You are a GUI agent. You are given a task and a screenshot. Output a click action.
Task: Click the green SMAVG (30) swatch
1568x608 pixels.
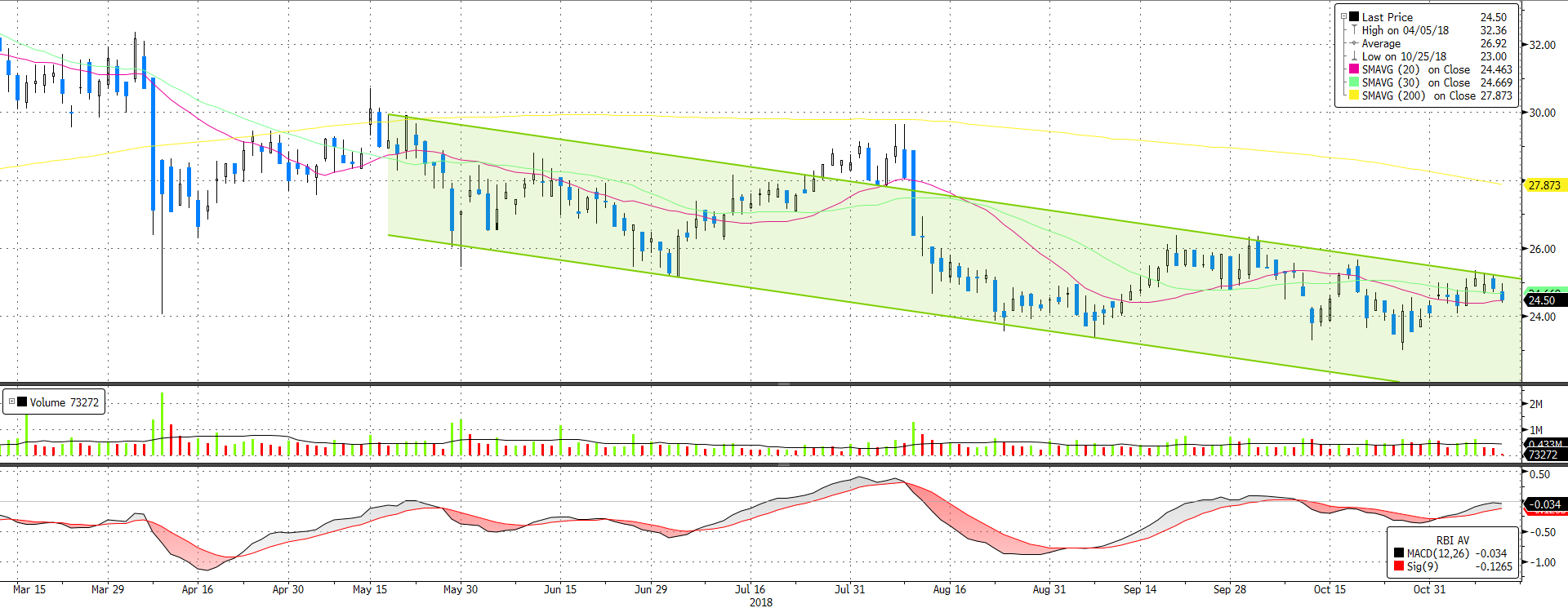click(x=1354, y=82)
